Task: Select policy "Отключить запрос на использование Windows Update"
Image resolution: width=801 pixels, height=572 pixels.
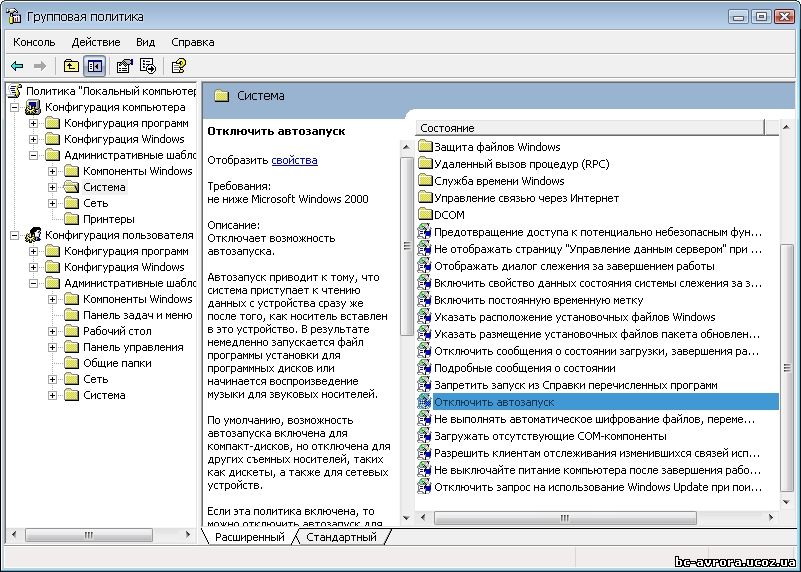Action: coord(598,487)
